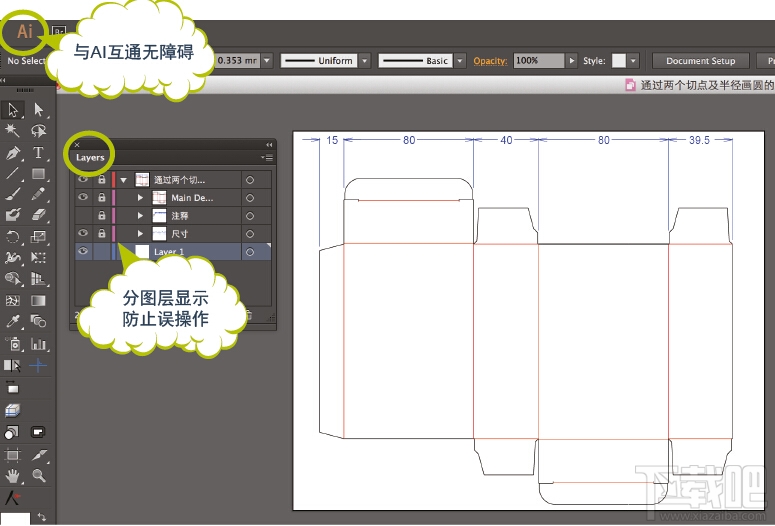Click the dimension box plugin tool icon

[12, 388]
